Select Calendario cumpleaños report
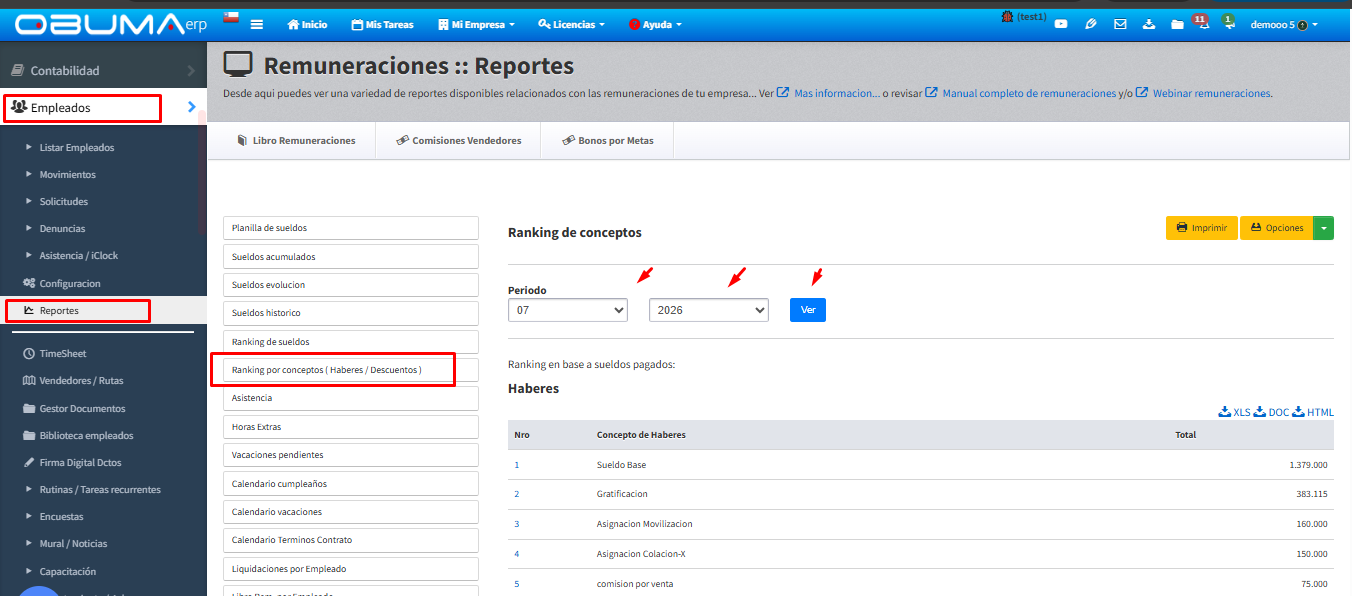Image resolution: width=1352 pixels, height=596 pixels. [351, 484]
